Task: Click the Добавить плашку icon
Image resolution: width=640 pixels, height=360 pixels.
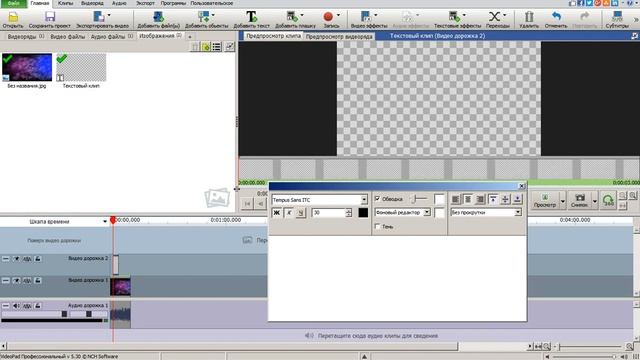Action: (292, 17)
